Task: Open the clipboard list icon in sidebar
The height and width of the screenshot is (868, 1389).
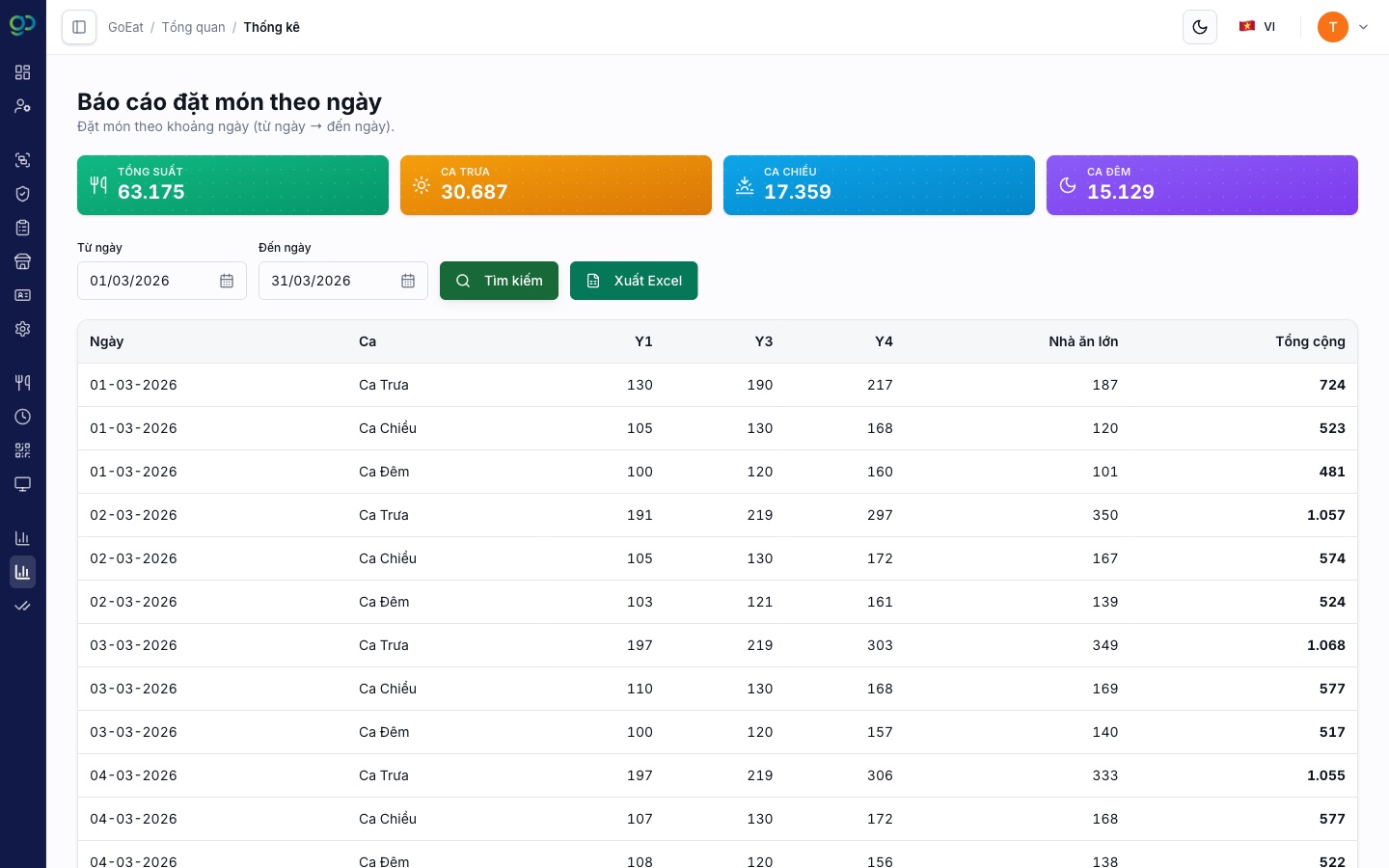Action: 23,228
